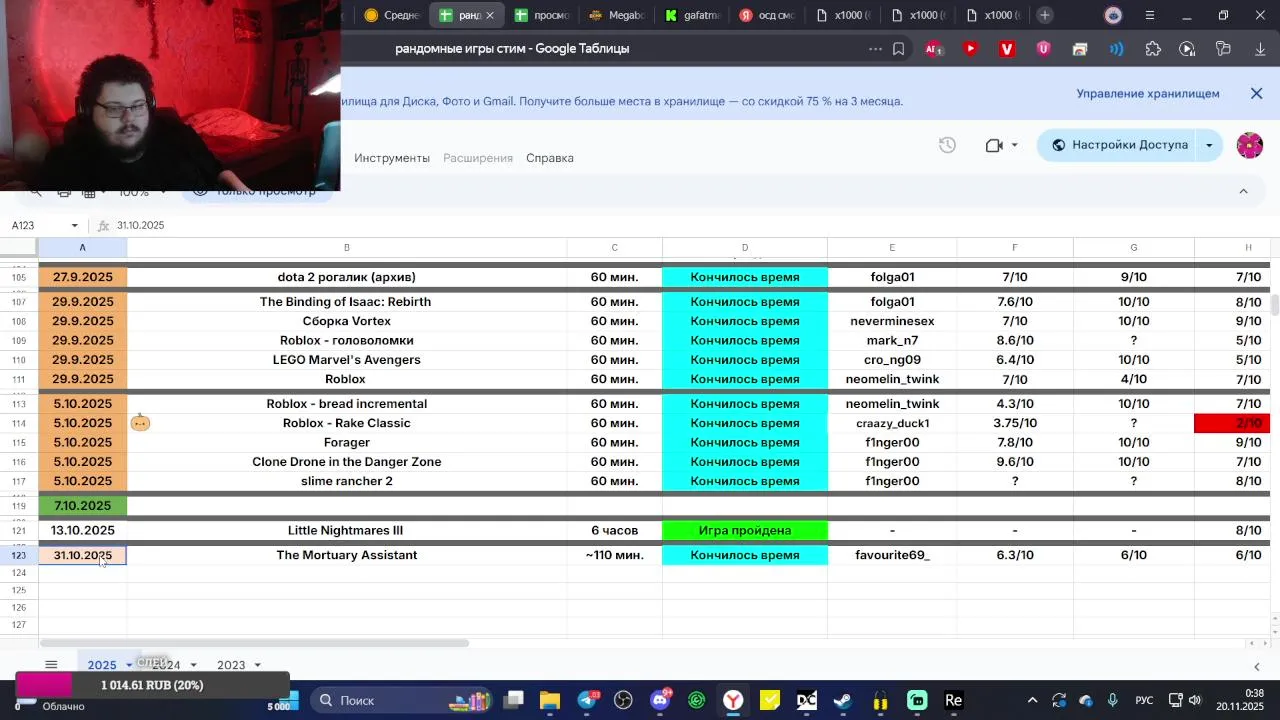Screen dimensions: 1280x720
Task: Select Clone Drone in the Danger Zone cell
Action: click(x=347, y=462)
